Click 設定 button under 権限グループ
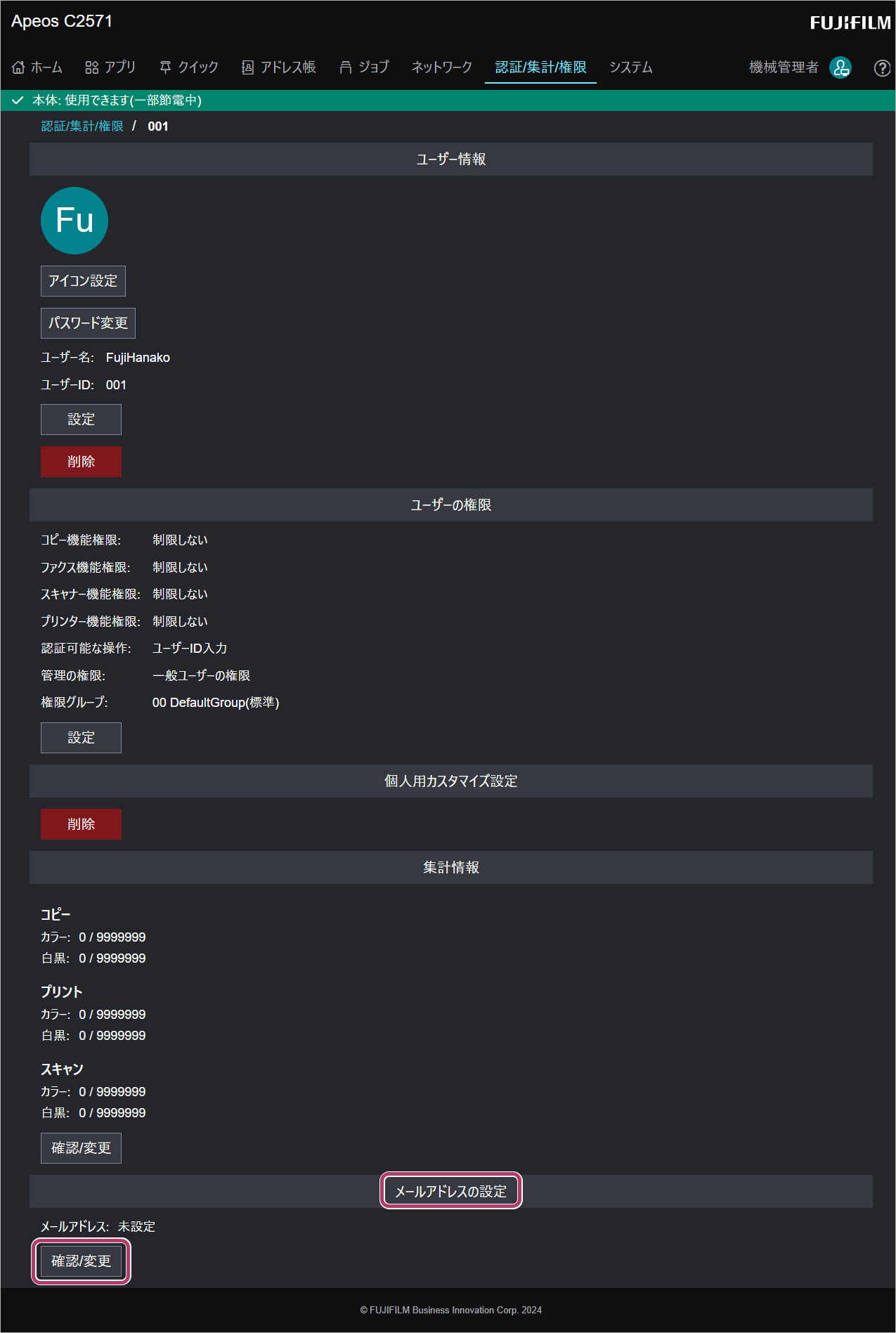This screenshot has height=1333, width=896. click(x=81, y=738)
